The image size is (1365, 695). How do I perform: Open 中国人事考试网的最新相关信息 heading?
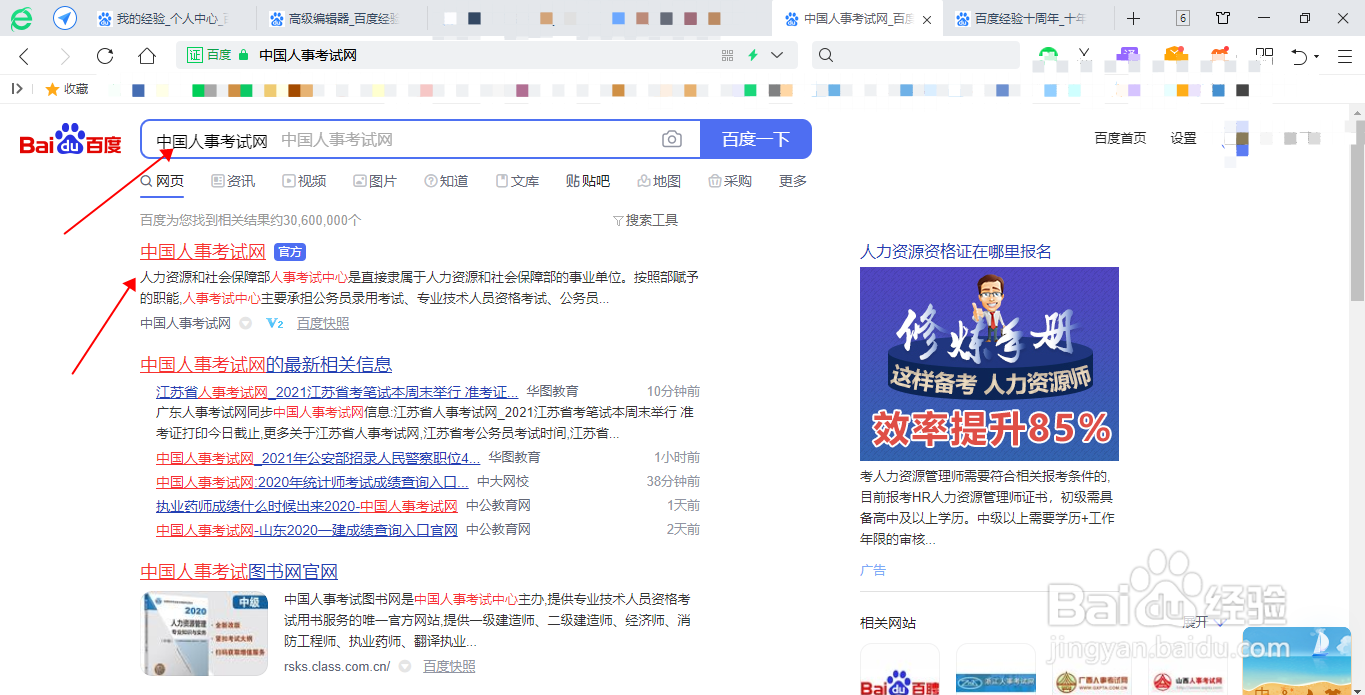(266, 365)
